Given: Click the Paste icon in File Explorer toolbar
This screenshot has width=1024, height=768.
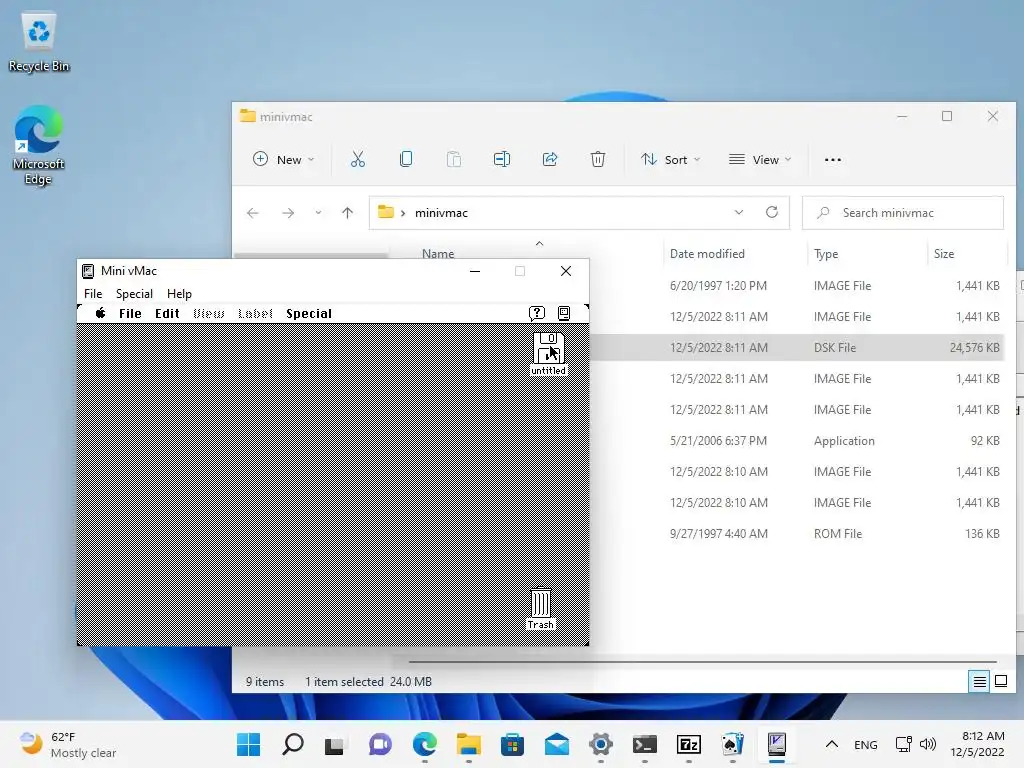Looking at the screenshot, I should point(454,159).
